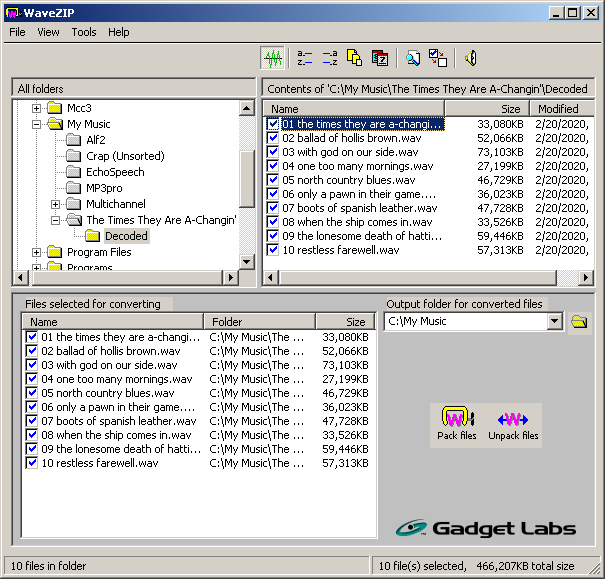This screenshot has height=579, width=605.
Task: Select the MP3pro folder
Action: pyautogui.click(x=104, y=188)
